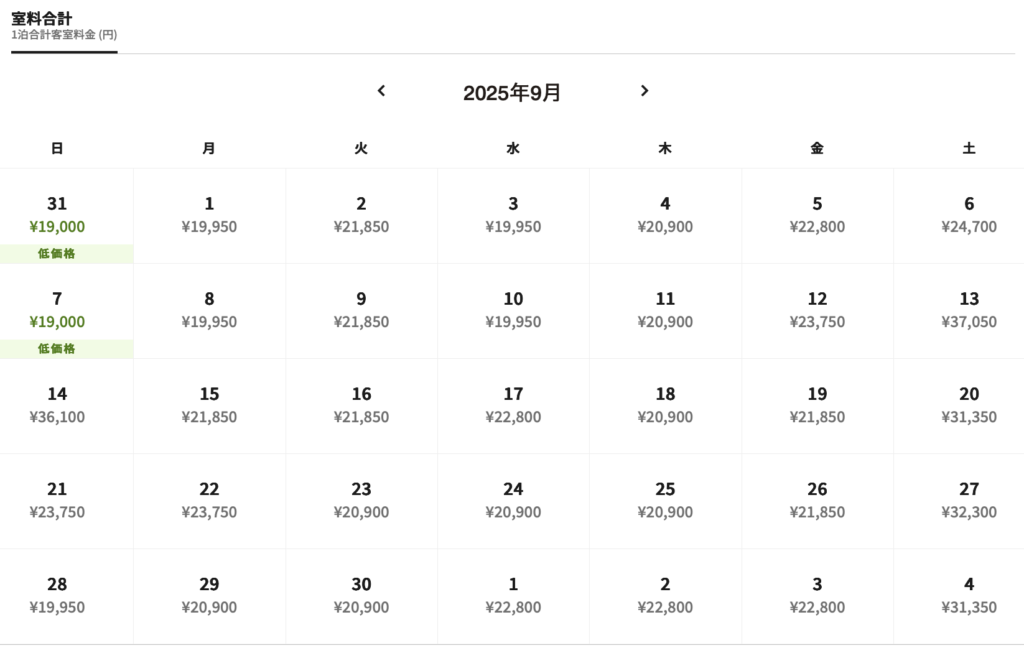
Task: Select September 14 at ¥36,100
Action: point(57,406)
